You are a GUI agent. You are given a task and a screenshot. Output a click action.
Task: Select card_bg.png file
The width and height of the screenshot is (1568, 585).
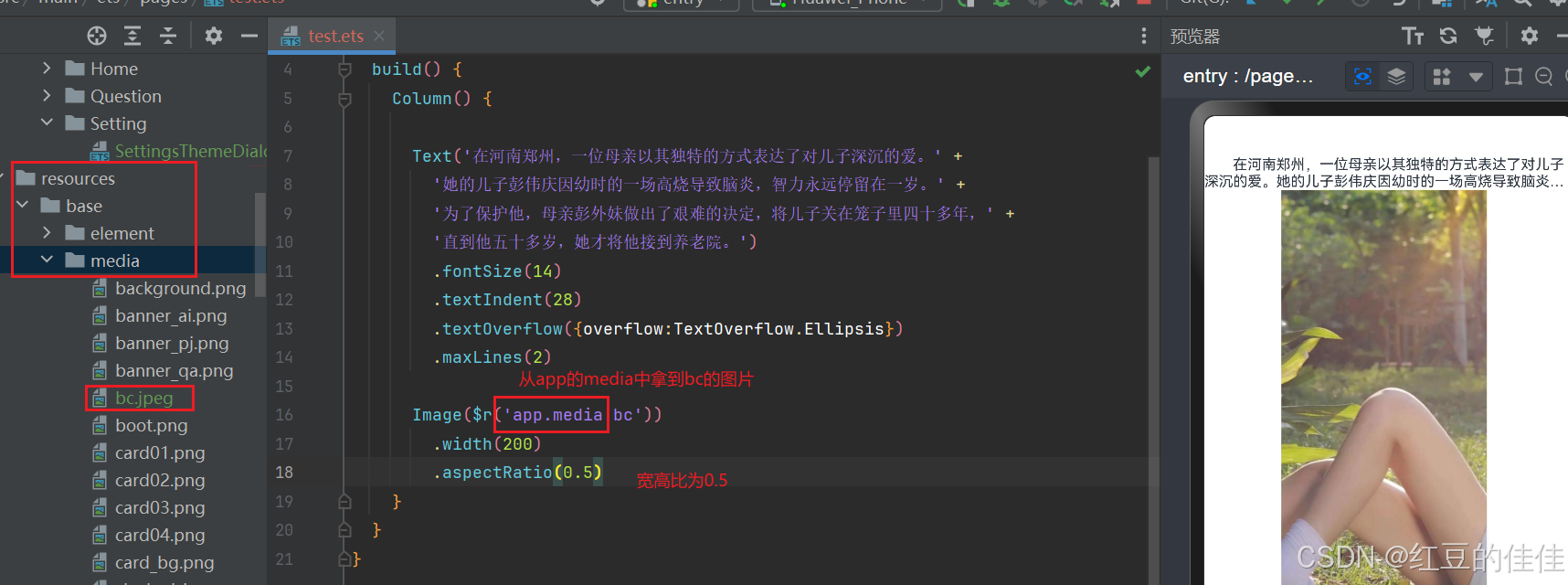pos(153,562)
